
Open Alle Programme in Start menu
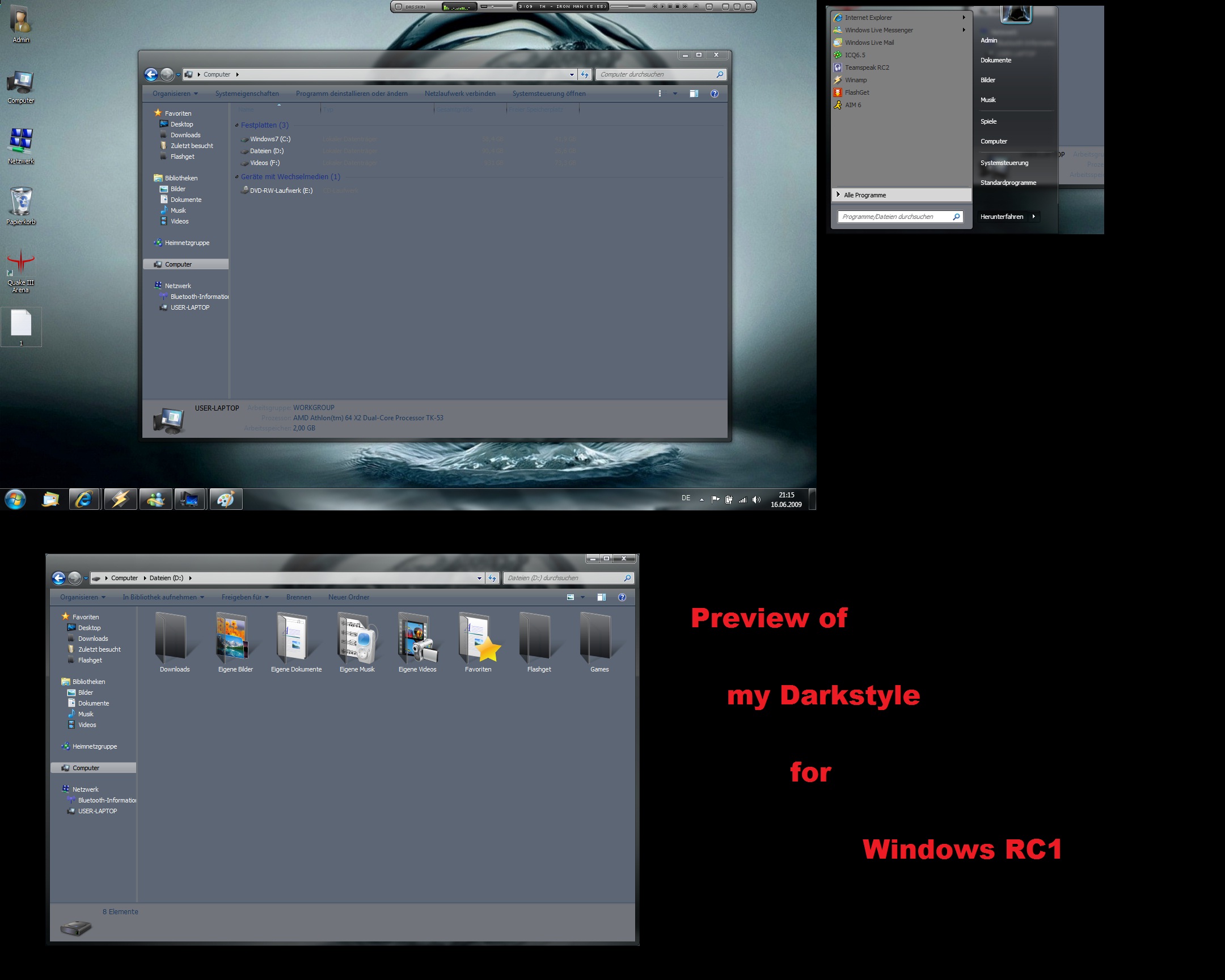[901, 195]
